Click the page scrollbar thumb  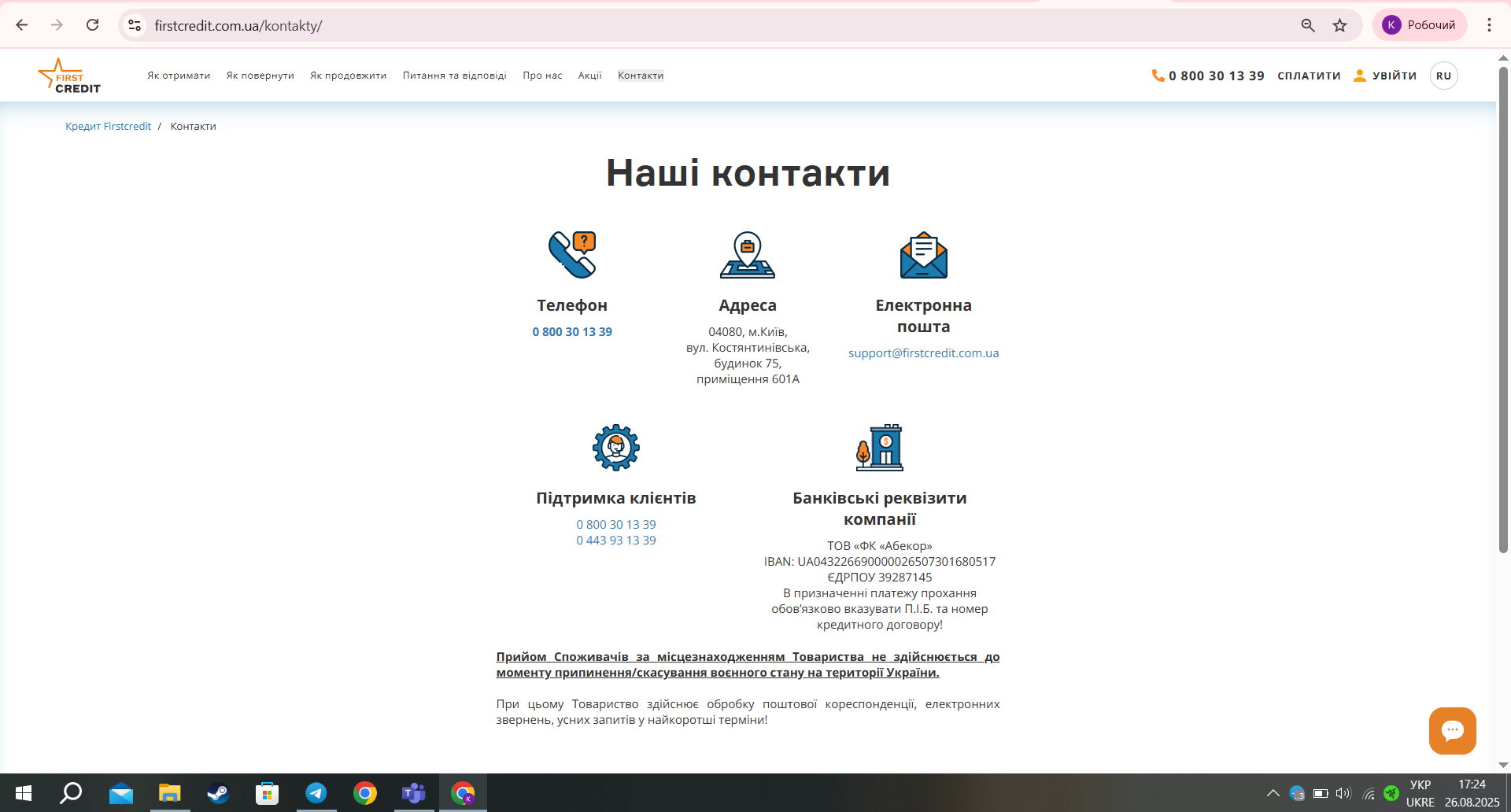1503,309
